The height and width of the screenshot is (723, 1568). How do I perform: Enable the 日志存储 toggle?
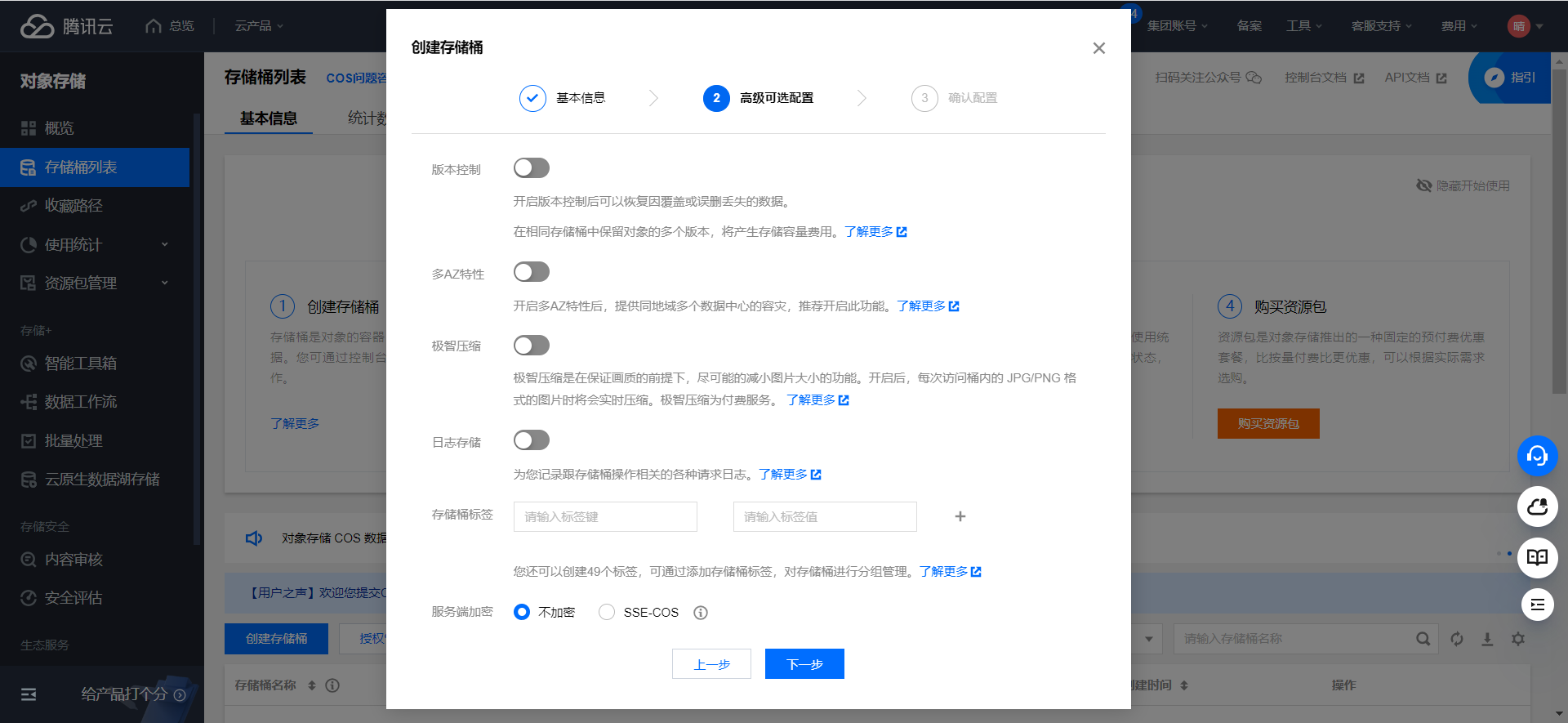531,440
